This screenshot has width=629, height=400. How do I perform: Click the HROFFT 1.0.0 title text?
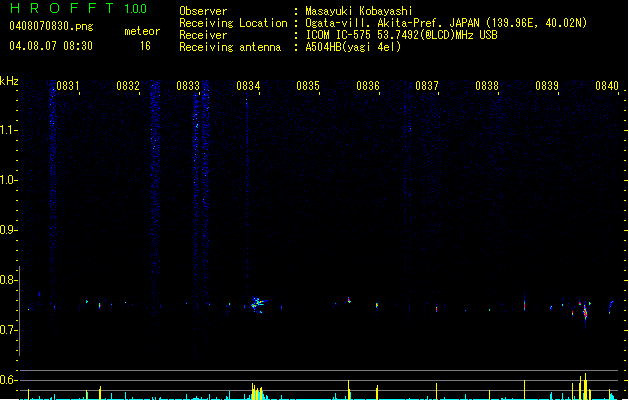pos(79,8)
